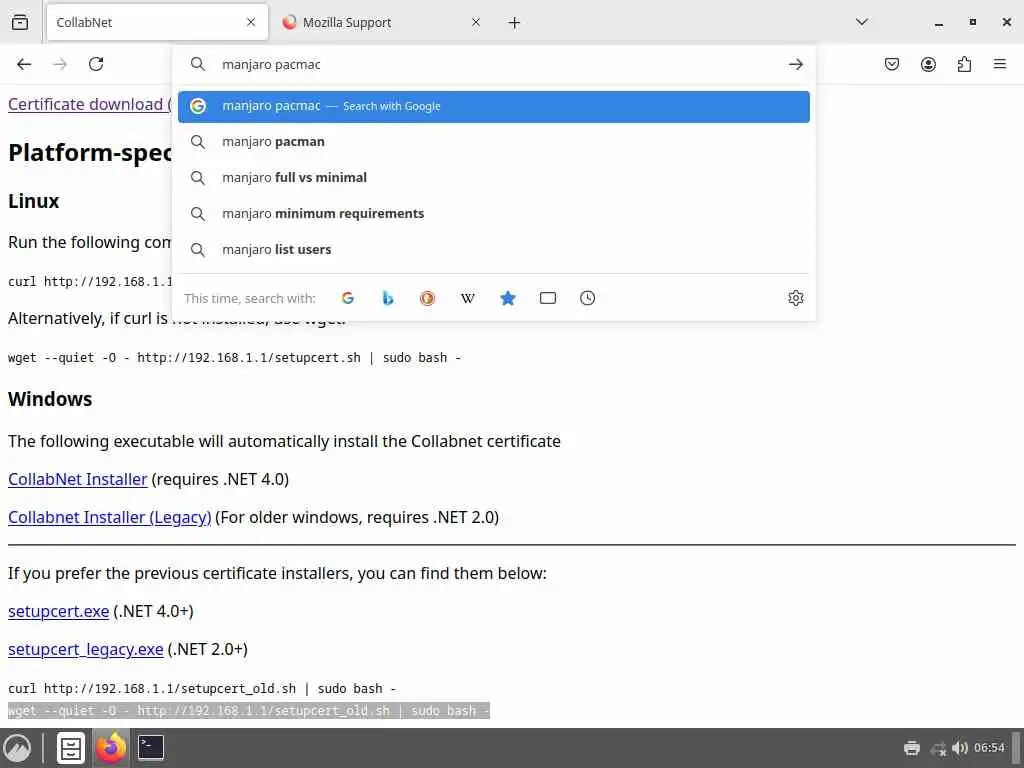Close the CollabNet tab
Screen dimensions: 1024x768
(251, 22)
